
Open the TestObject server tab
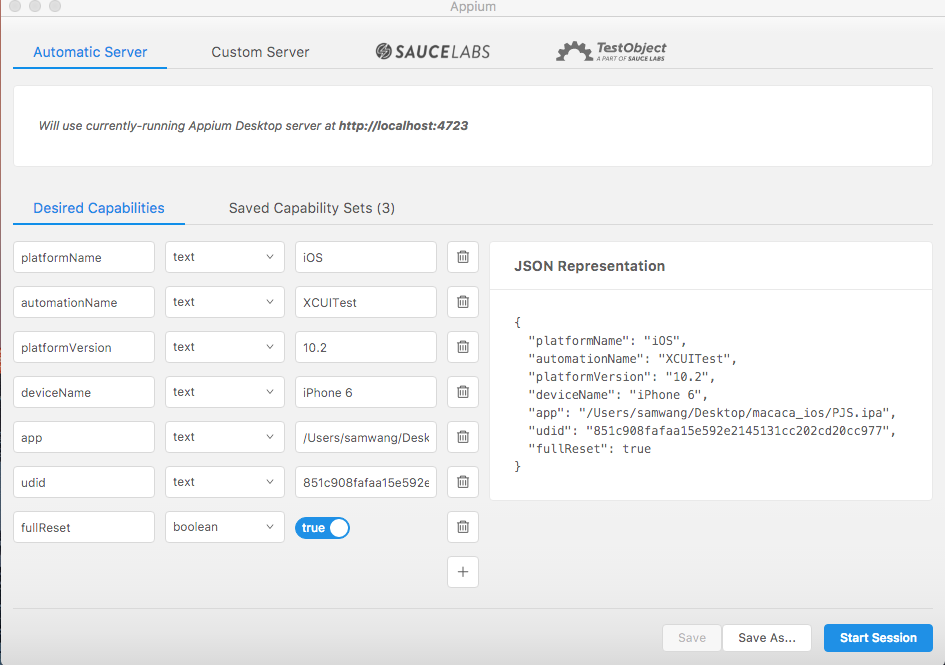611,52
